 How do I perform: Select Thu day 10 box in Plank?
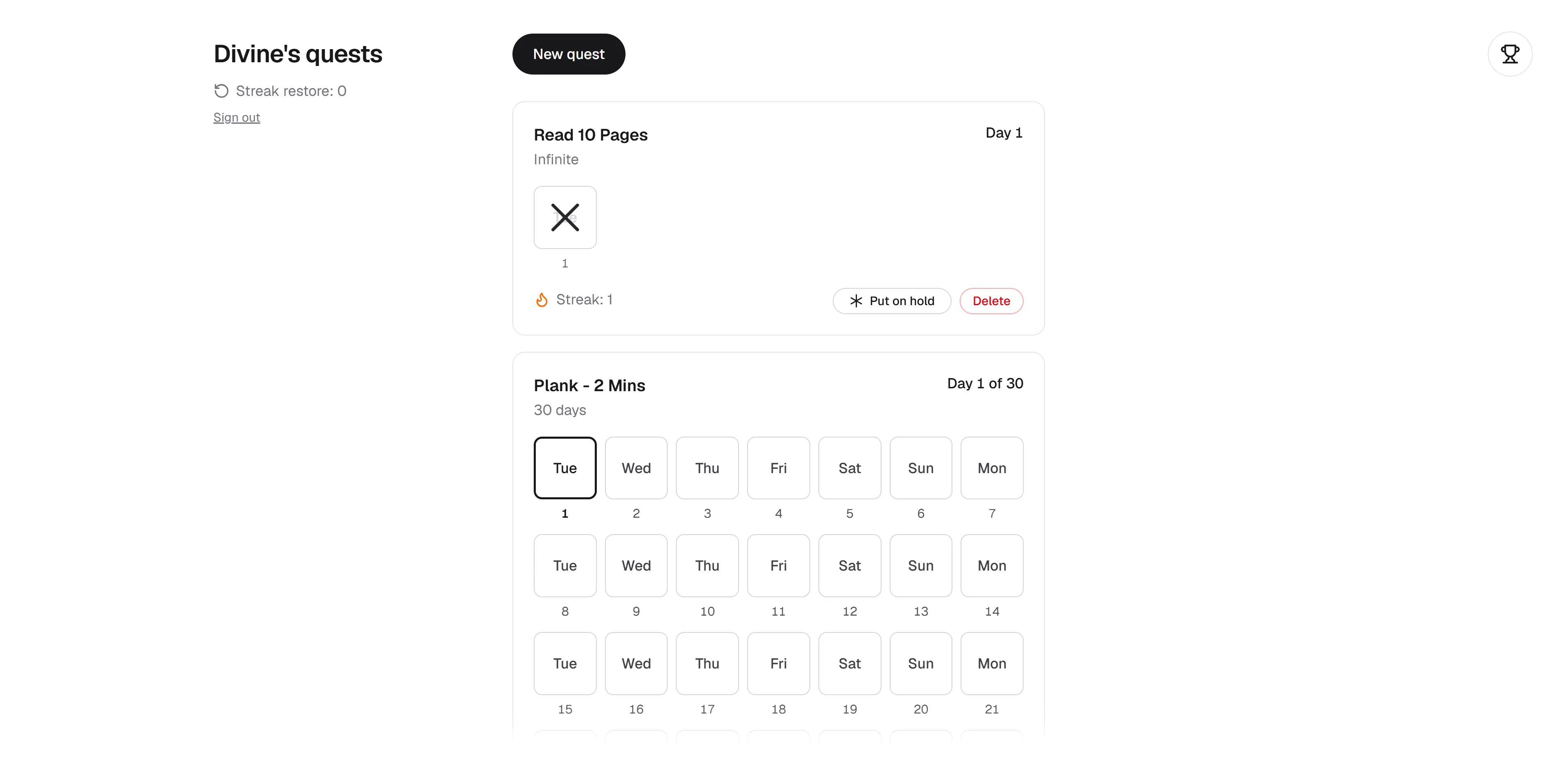(x=707, y=566)
